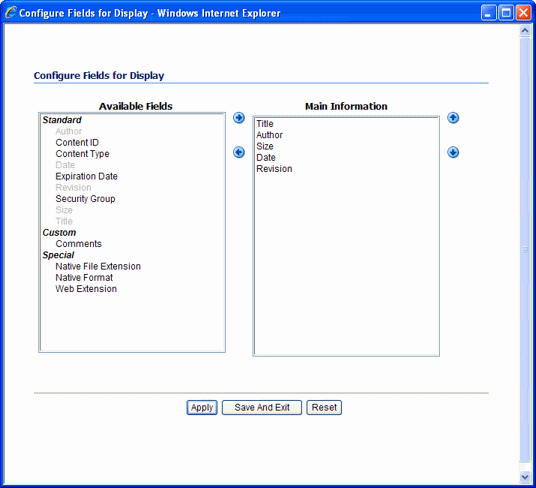
Task: Click the left arrow to remove field
Action: (239, 152)
